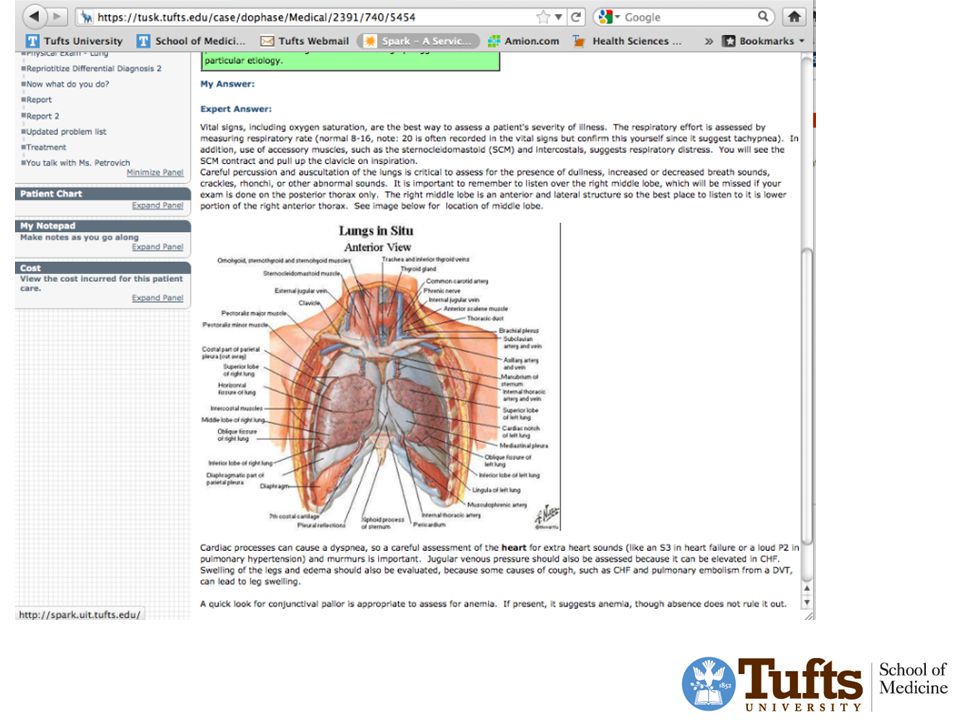Open Reprioritize Differential Diagnosis 2 step
The image size is (960, 720).
92,69
